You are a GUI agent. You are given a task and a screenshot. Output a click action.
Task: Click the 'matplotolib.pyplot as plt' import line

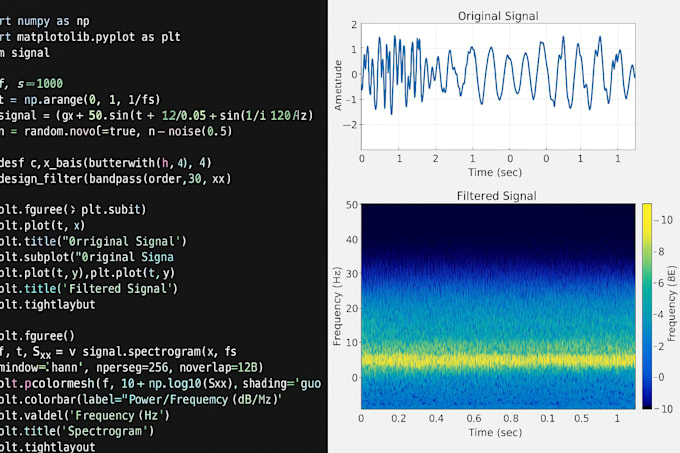[x=90, y=37]
